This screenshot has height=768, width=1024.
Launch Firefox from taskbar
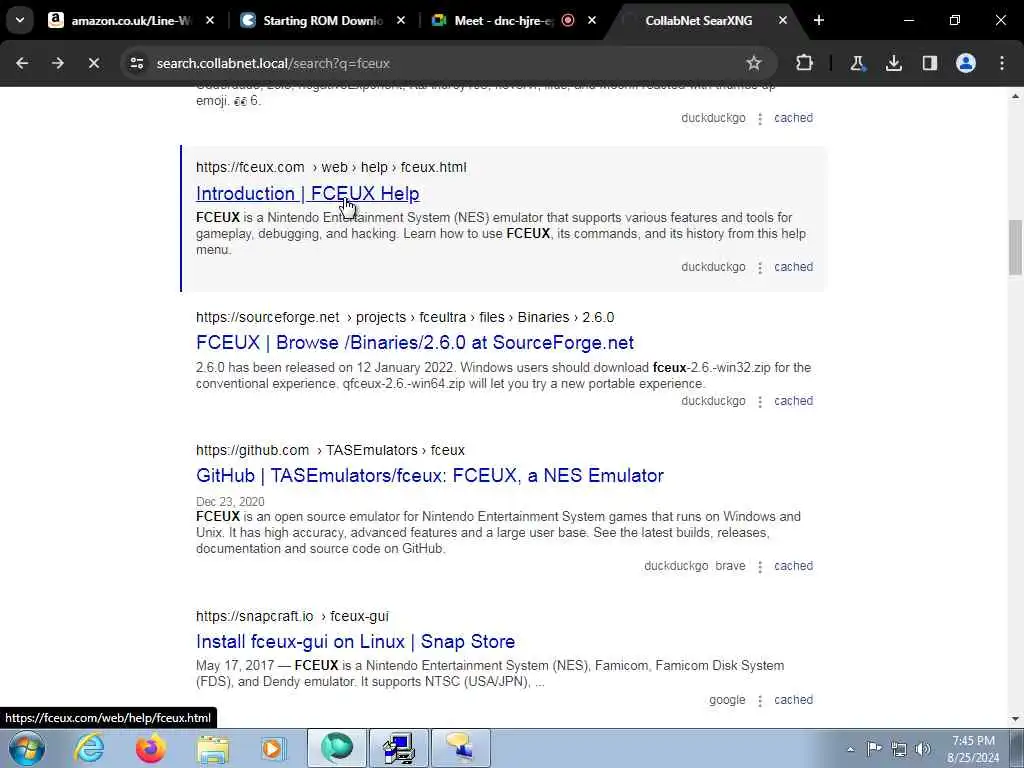tap(150, 748)
